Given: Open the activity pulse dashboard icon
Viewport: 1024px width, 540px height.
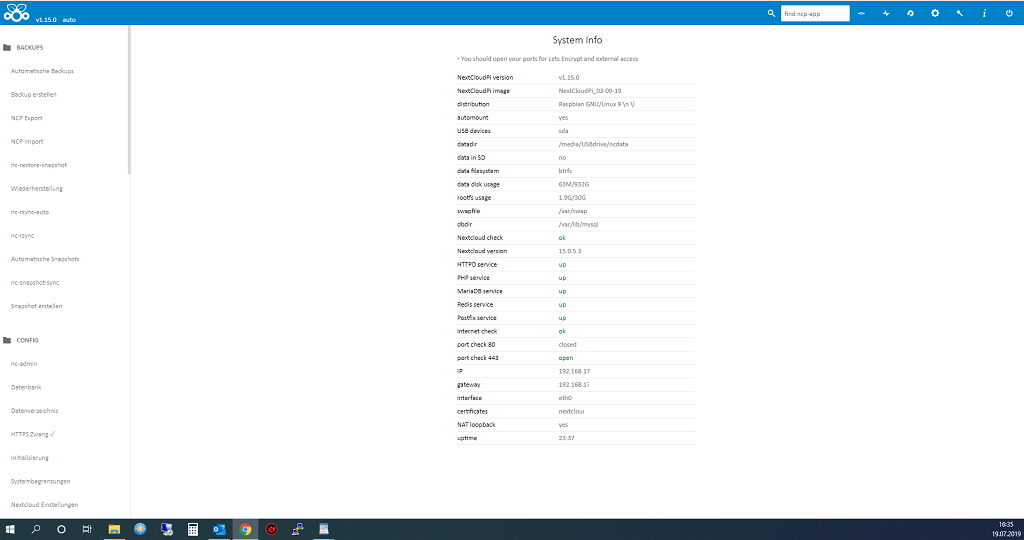Looking at the screenshot, I should point(885,13).
